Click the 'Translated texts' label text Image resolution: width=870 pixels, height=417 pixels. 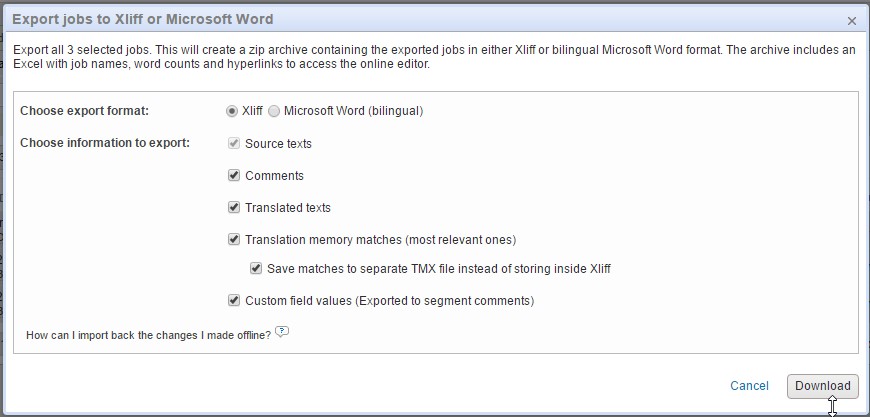tap(288, 208)
